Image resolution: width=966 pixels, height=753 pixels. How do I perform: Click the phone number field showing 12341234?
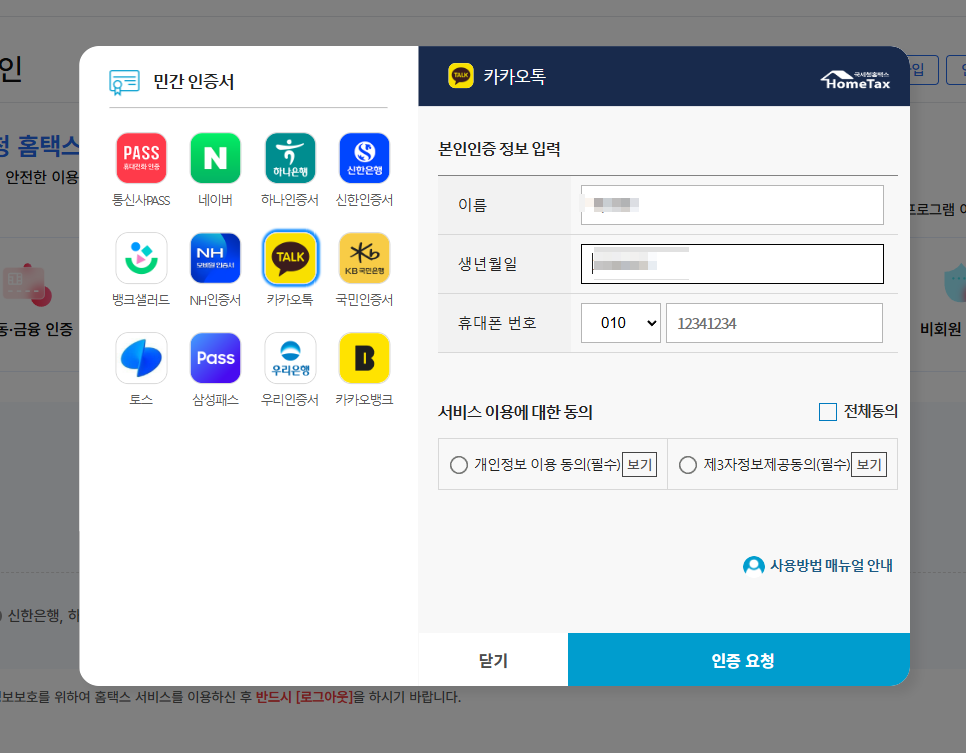[774, 323]
